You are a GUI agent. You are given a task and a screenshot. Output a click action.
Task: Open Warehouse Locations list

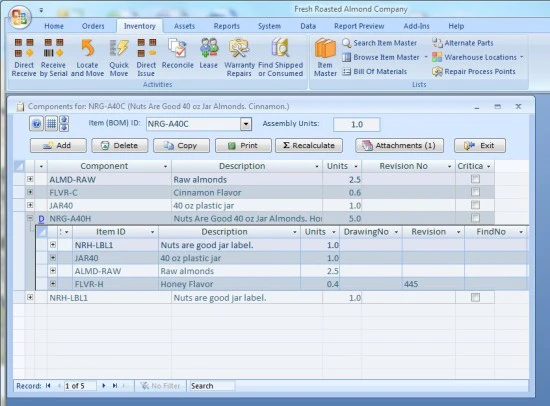pos(475,57)
